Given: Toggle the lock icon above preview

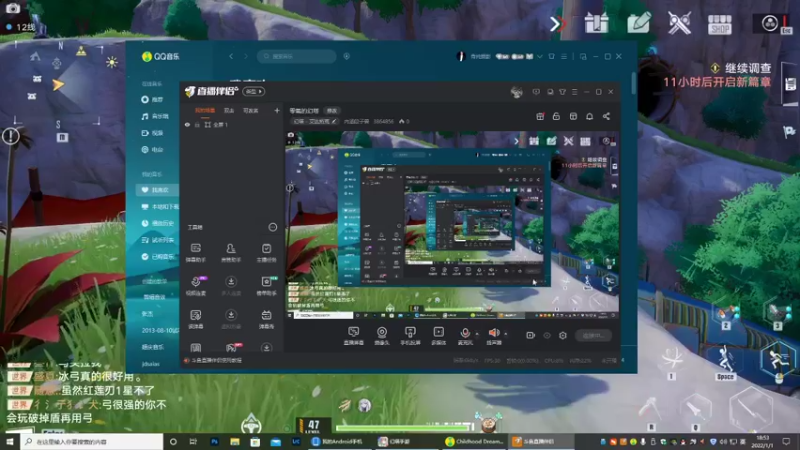Looking at the screenshot, I should click(x=556, y=116).
